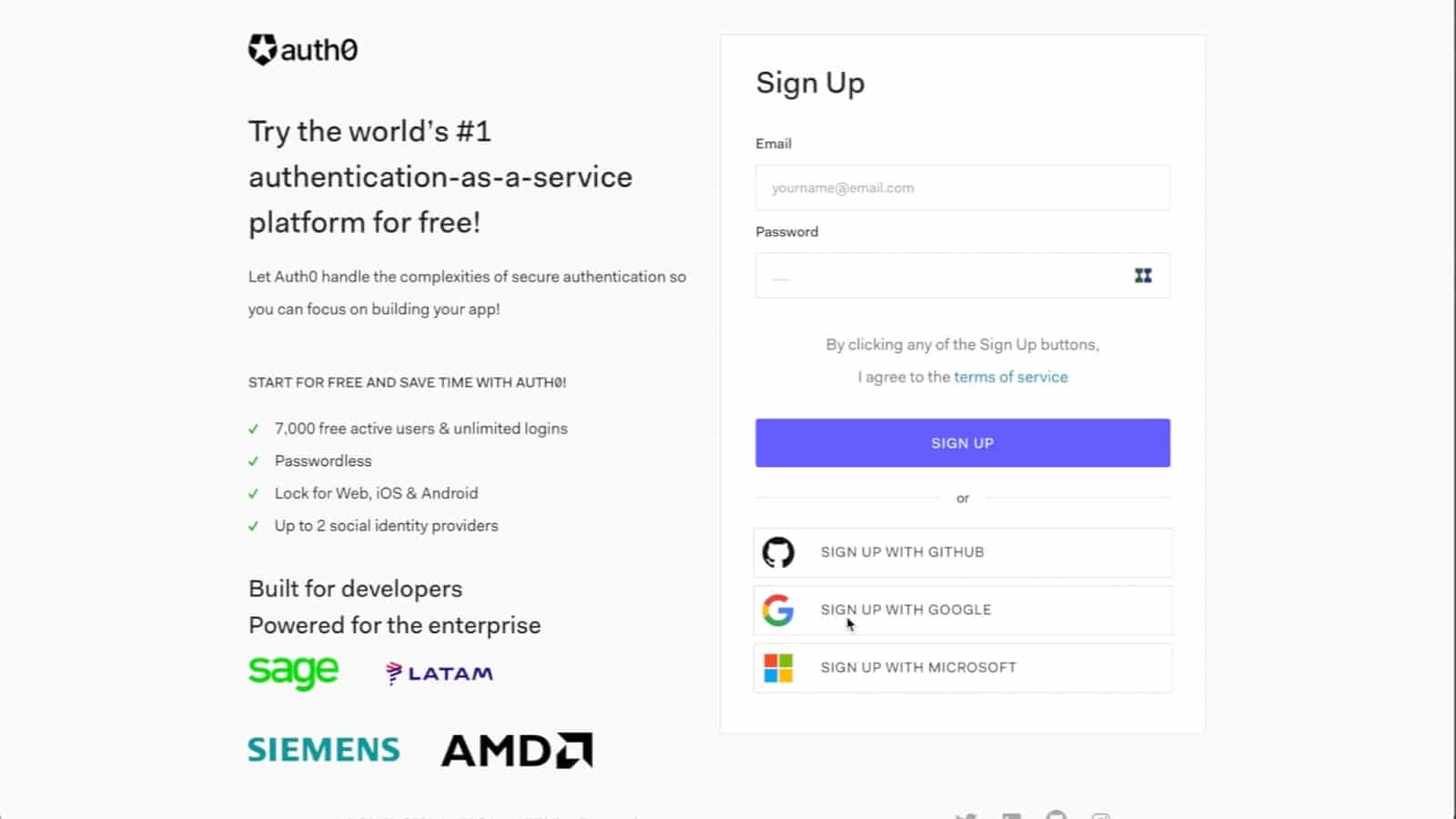This screenshot has width=1456, height=819.
Task: Click the AMD customer logo
Action: click(x=515, y=749)
